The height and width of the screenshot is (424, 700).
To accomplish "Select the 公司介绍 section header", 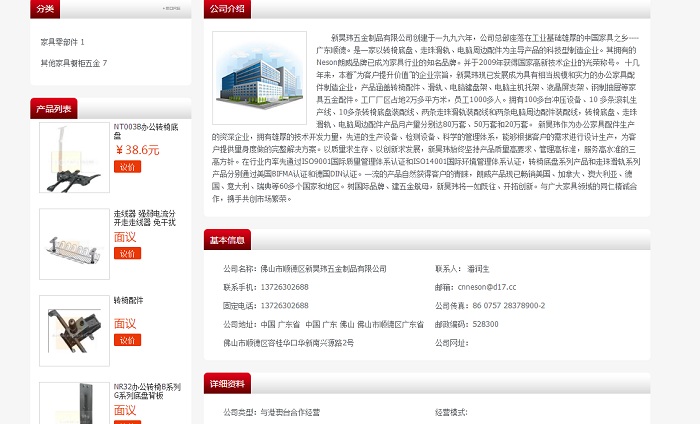I will [x=226, y=9].
